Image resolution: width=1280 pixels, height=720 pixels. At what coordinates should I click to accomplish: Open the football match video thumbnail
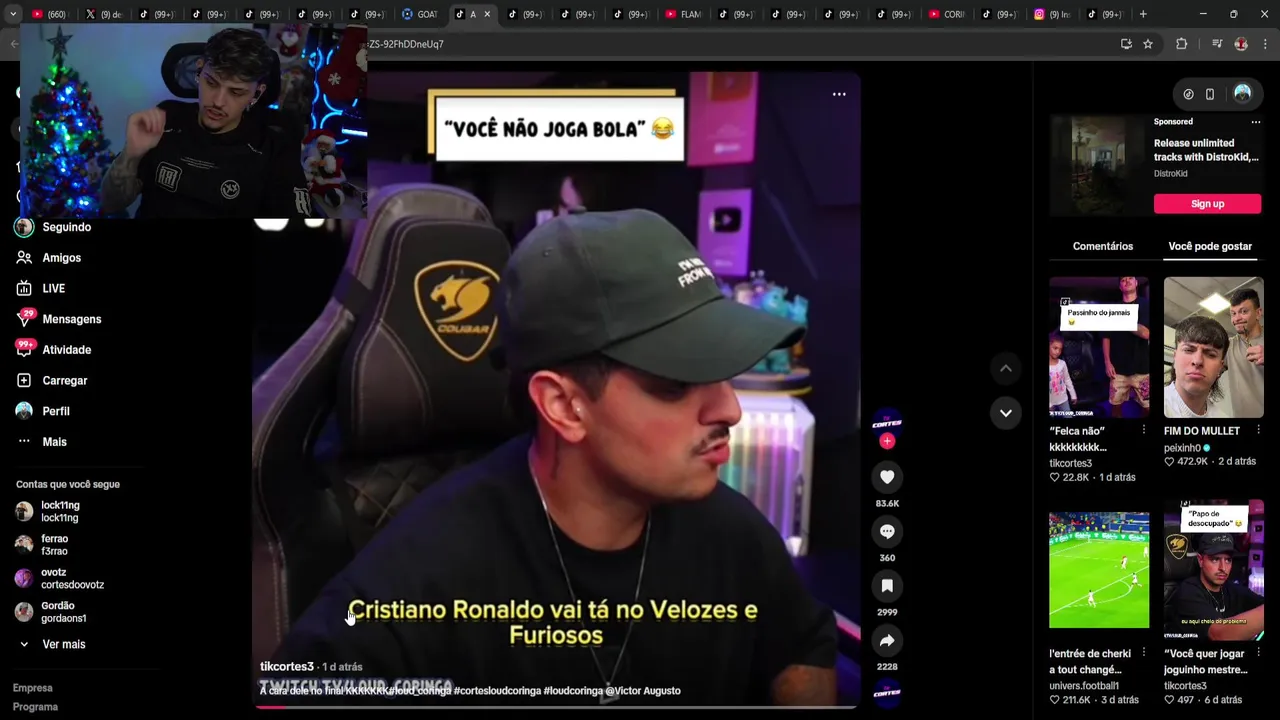click(1099, 570)
